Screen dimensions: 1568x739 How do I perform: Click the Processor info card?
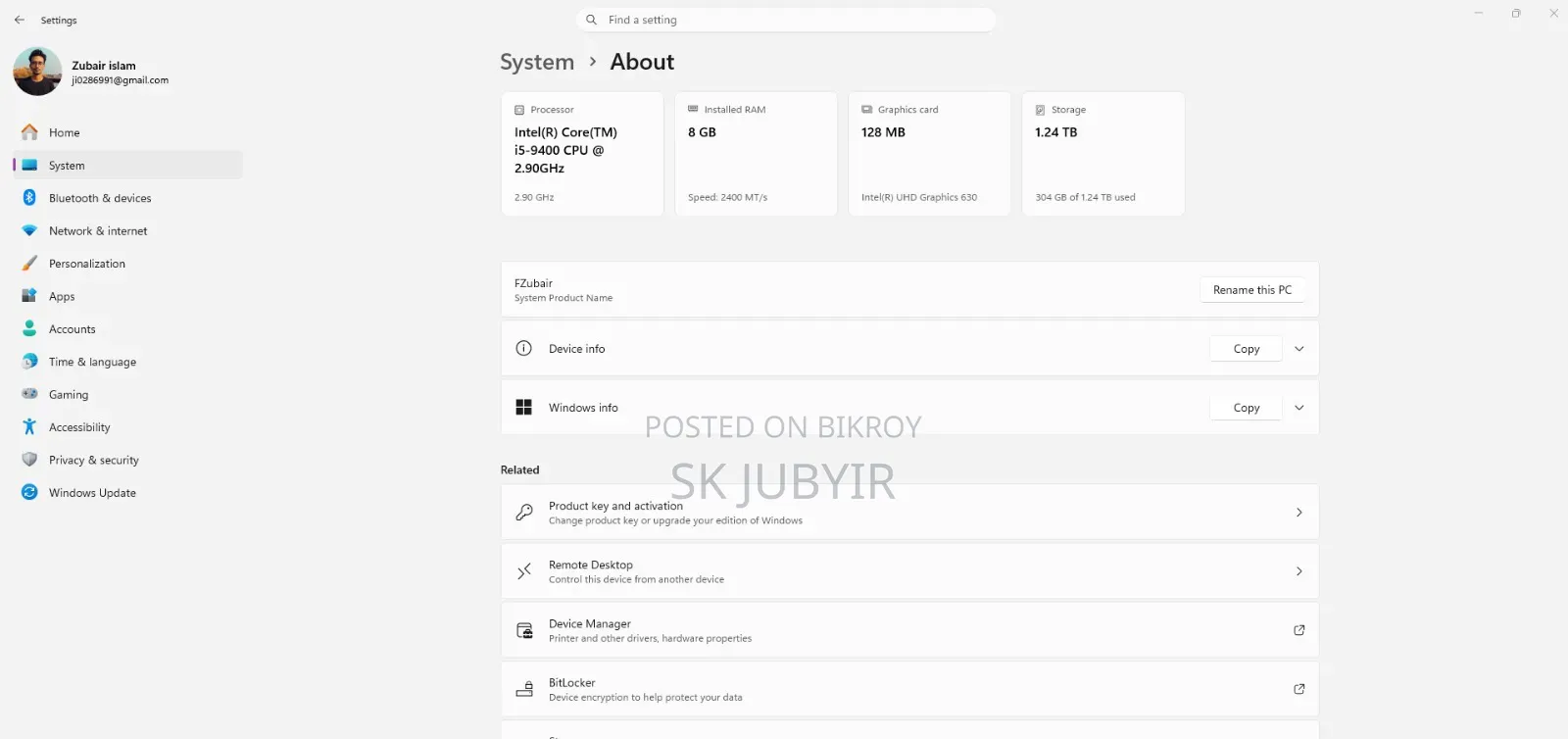(x=582, y=154)
